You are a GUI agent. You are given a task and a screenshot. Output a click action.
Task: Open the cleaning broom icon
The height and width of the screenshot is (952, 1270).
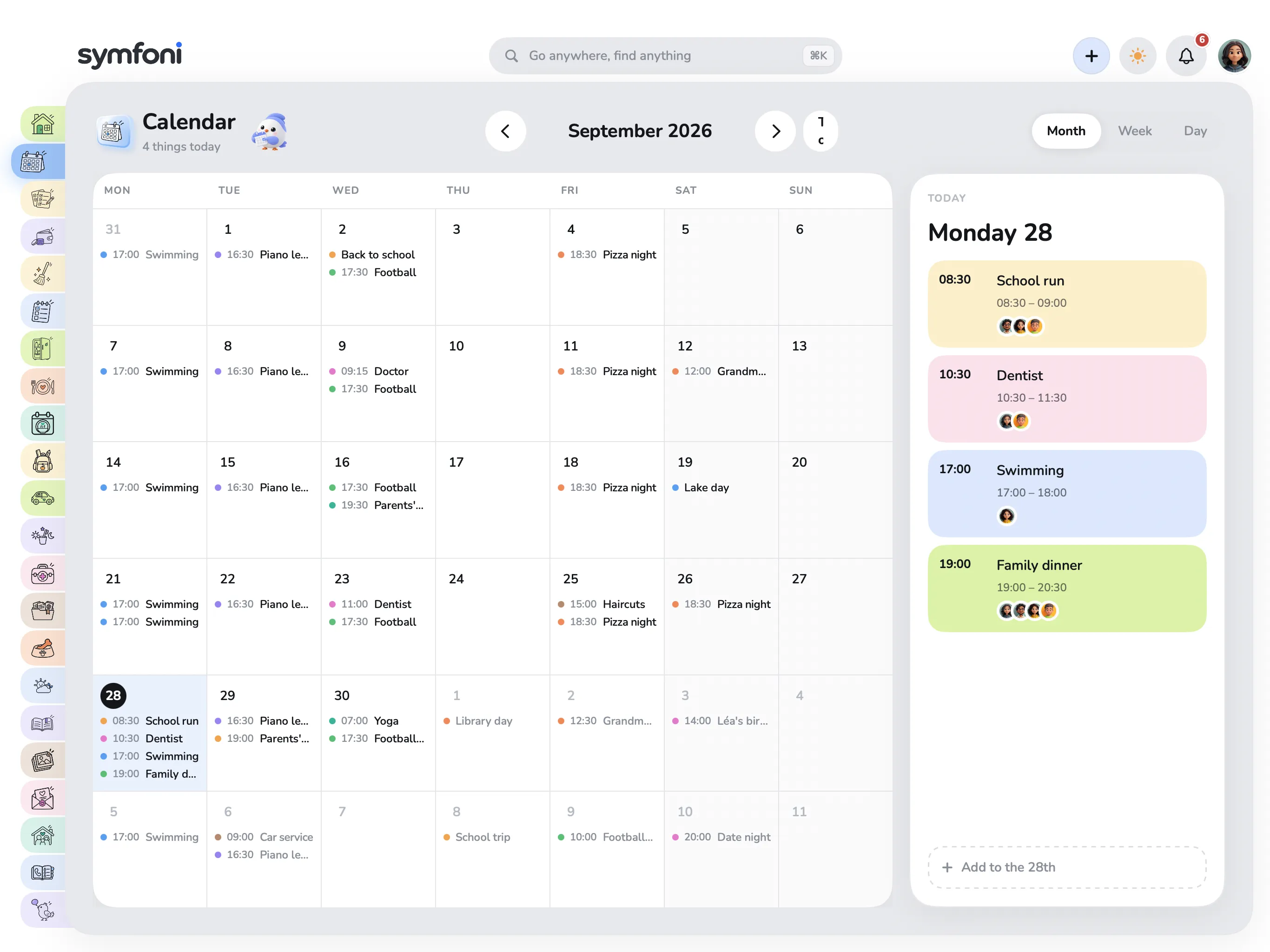pos(43,274)
